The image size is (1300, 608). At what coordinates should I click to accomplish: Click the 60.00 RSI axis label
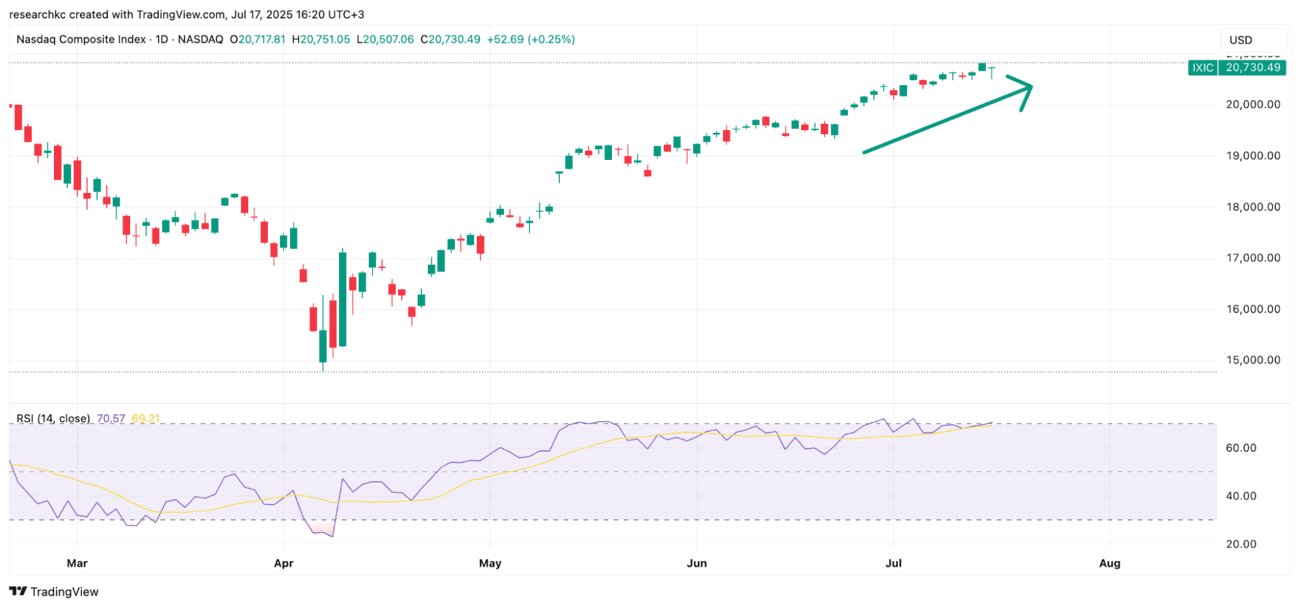coord(1241,448)
